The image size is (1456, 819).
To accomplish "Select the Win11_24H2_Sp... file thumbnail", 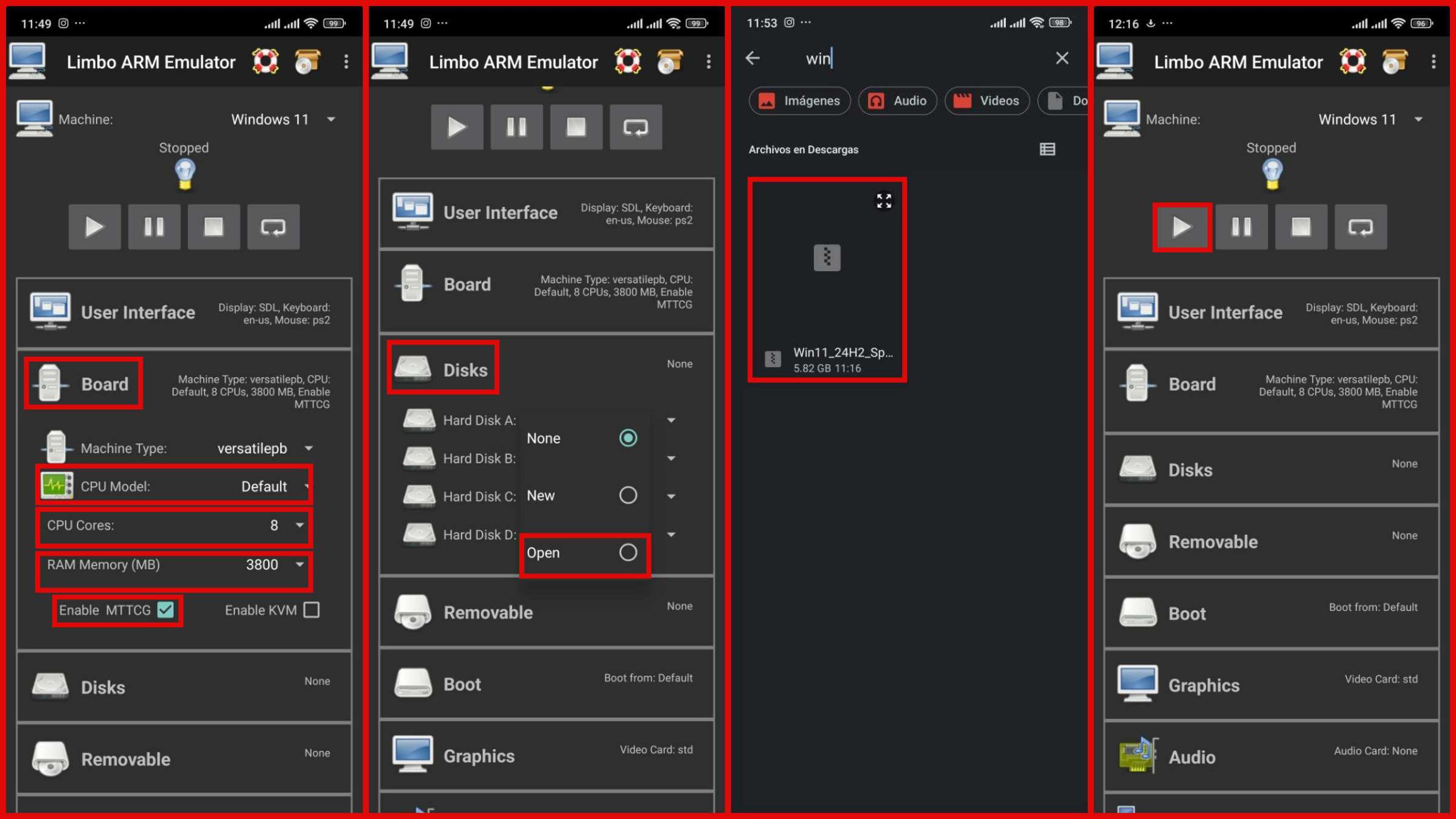I will click(827, 280).
